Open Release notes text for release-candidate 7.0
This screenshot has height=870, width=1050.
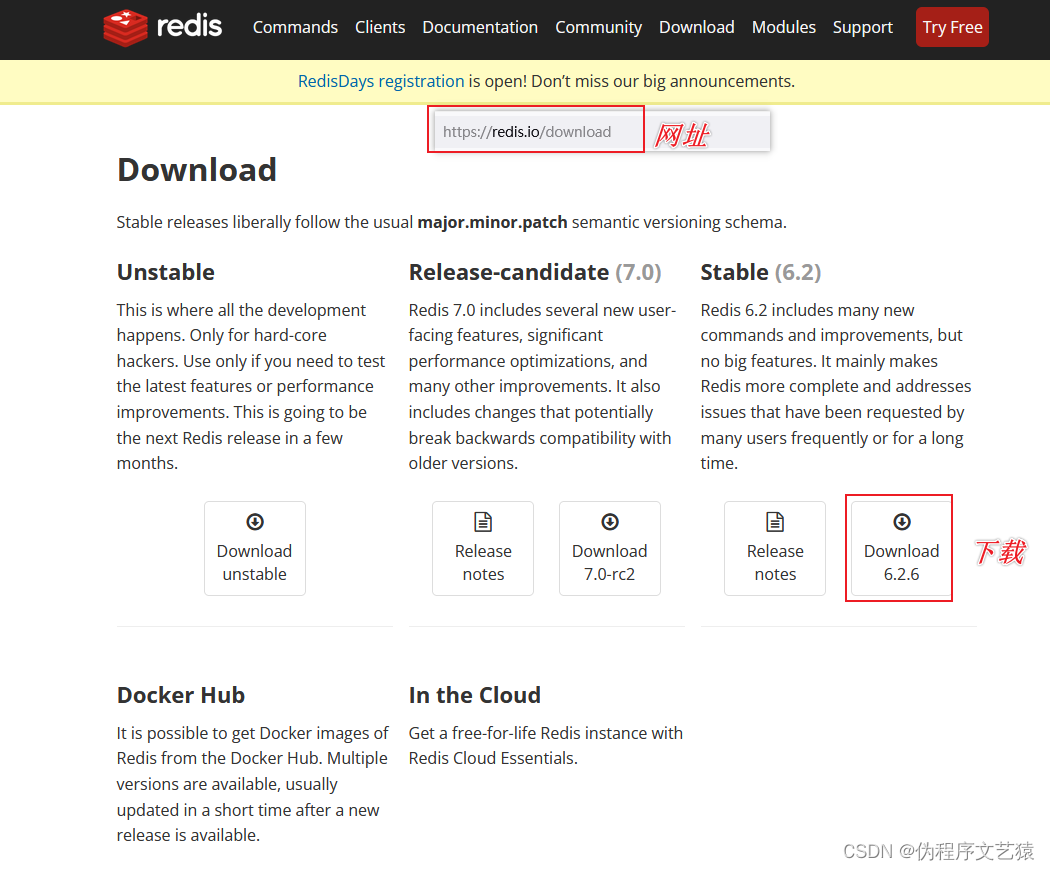coord(483,563)
